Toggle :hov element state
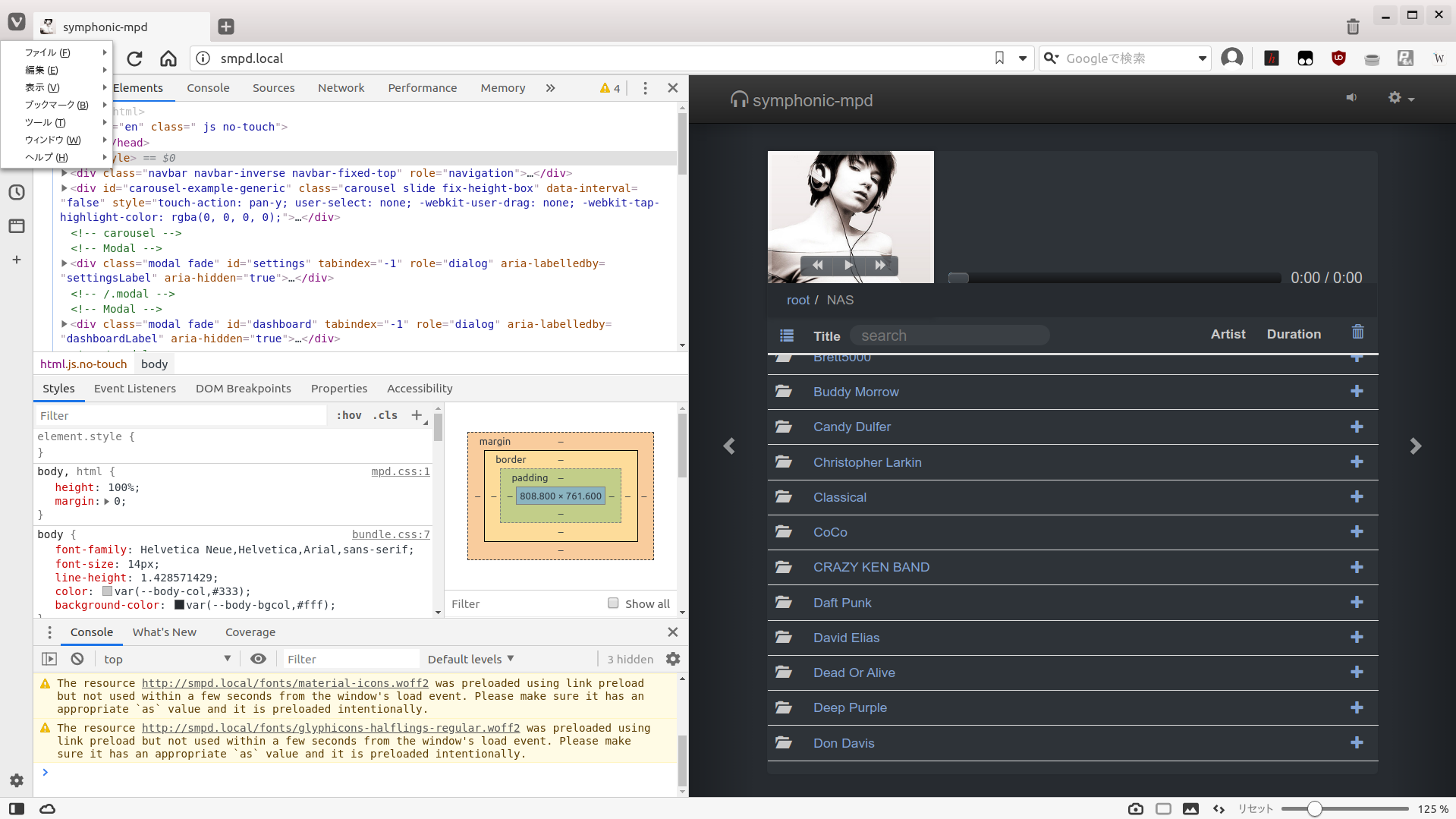The width and height of the screenshot is (1456, 819). pyautogui.click(x=349, y=415)
